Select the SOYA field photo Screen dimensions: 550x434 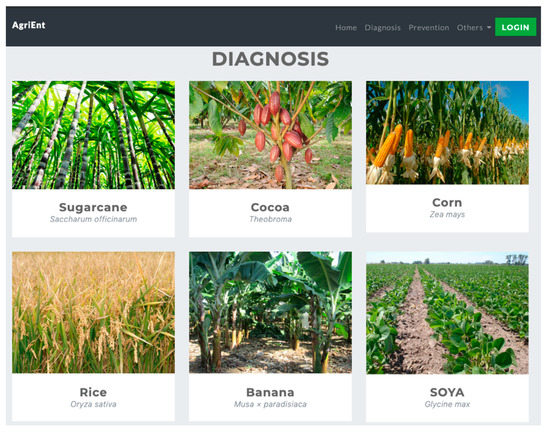click(x=447, y=312)
